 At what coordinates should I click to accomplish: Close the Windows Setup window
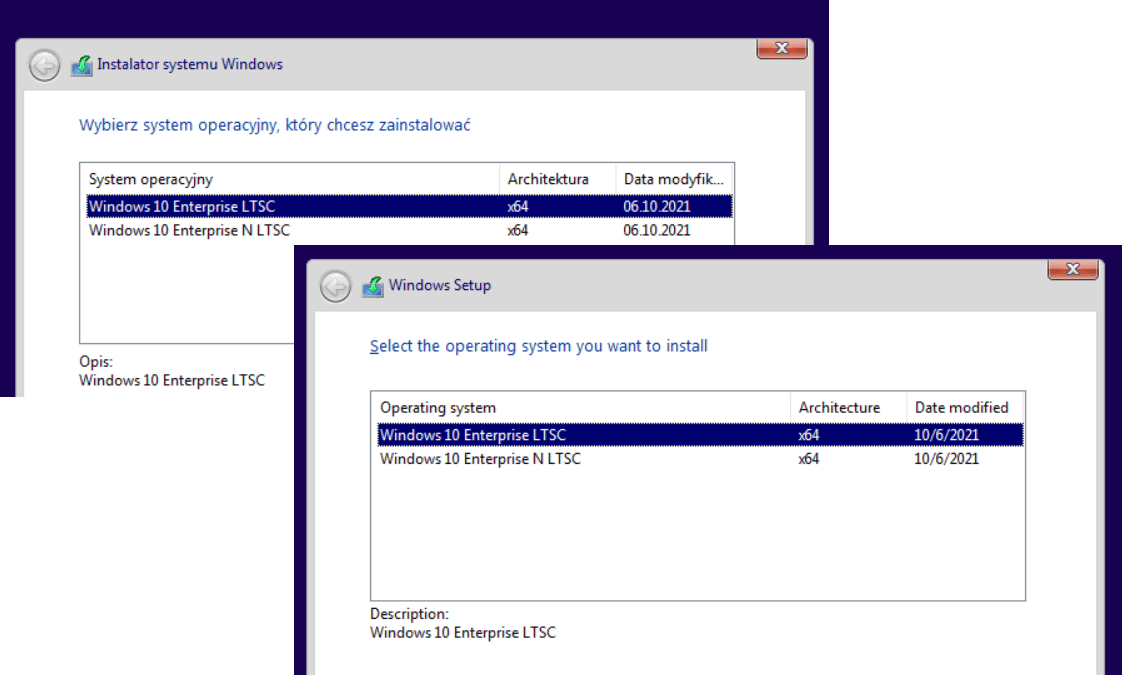pyautogui.click(x=1073, y=269)
